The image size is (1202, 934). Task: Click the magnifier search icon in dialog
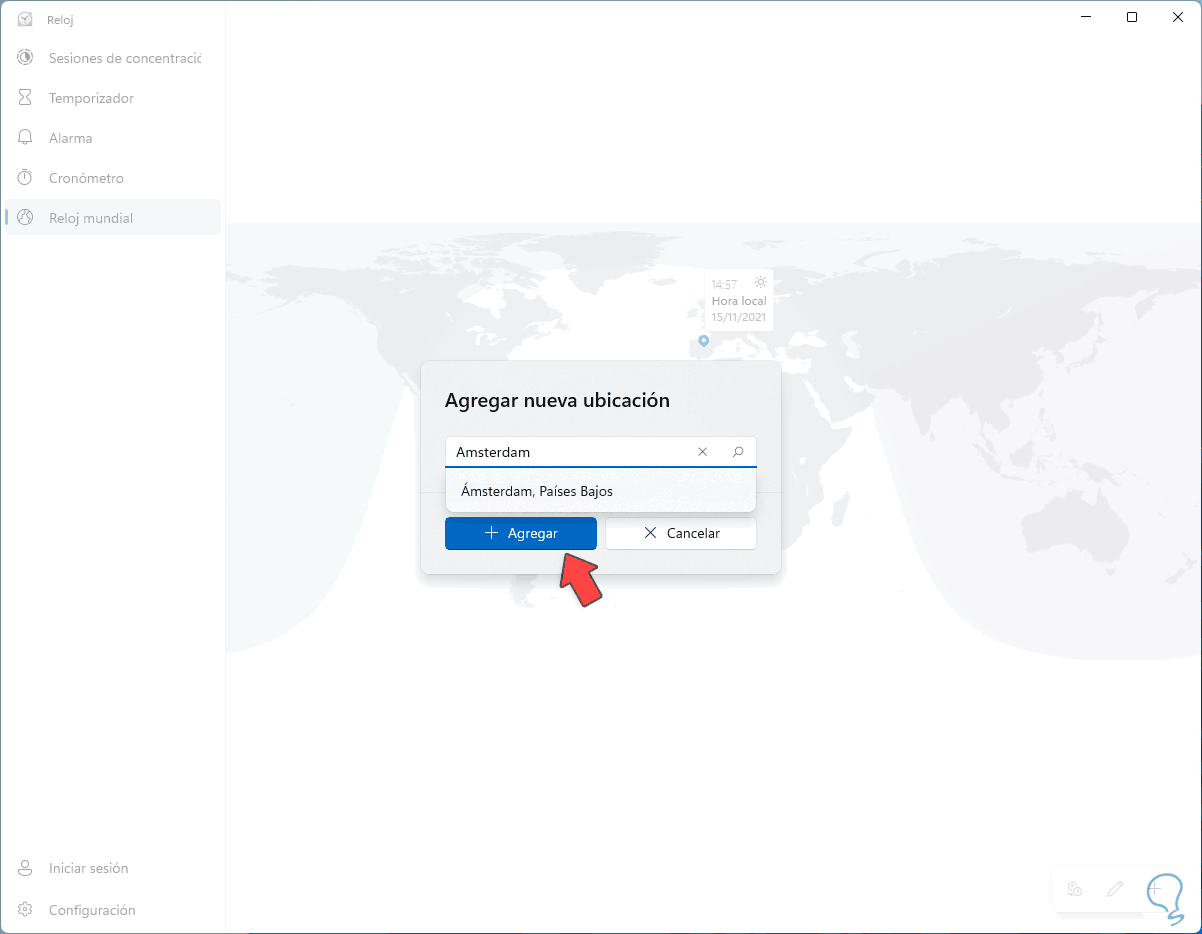(738, 452)
